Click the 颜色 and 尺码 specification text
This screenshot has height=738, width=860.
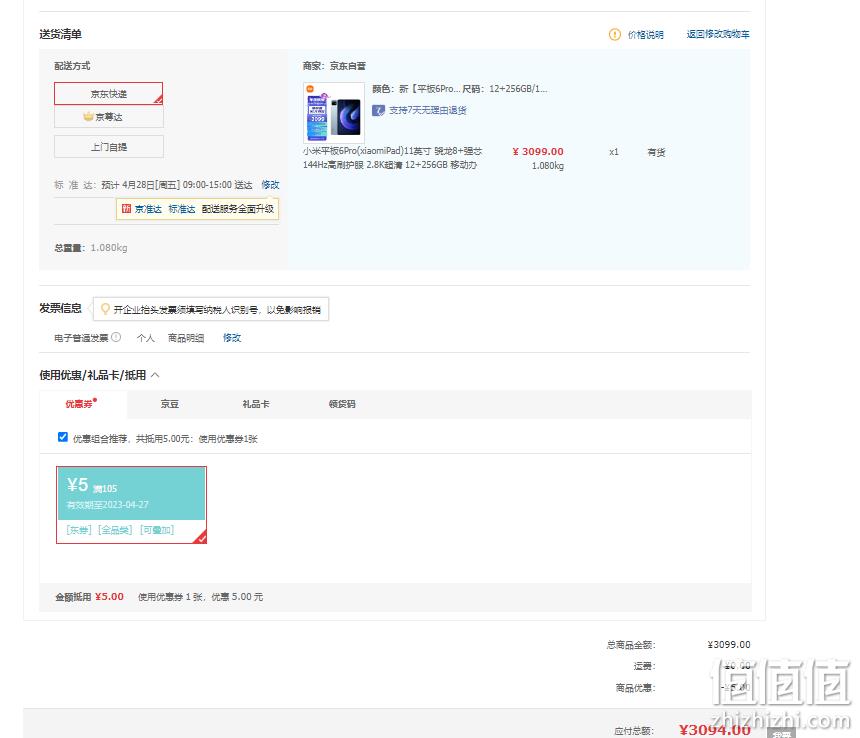pyautogui.click(x=460, y=89)
